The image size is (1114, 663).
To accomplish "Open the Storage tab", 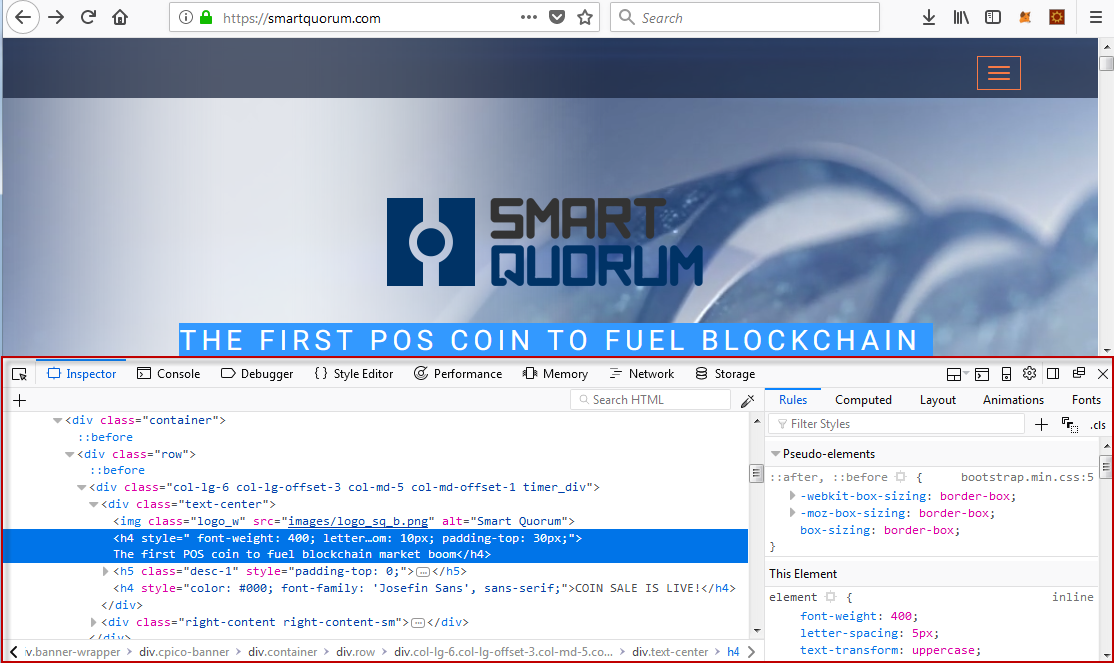I will [725, 374].
